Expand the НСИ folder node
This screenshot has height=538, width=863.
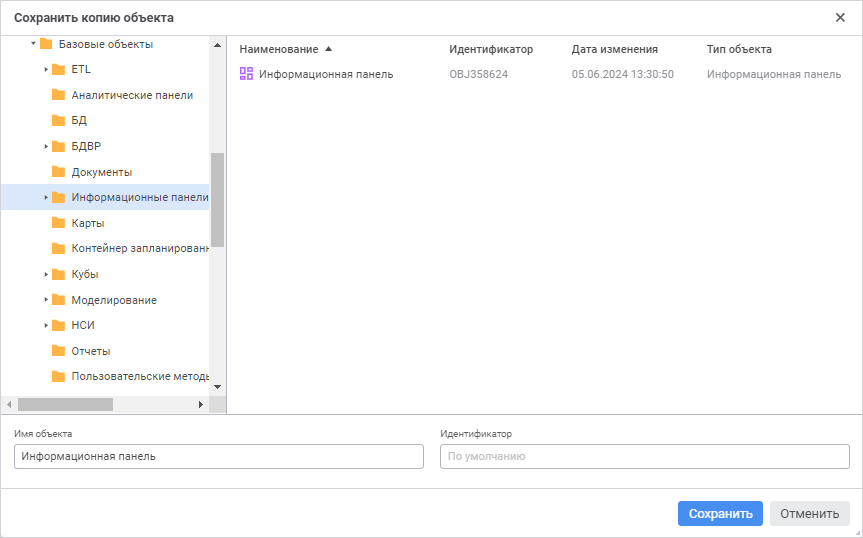pyautogui.click(x=46, y=325)
